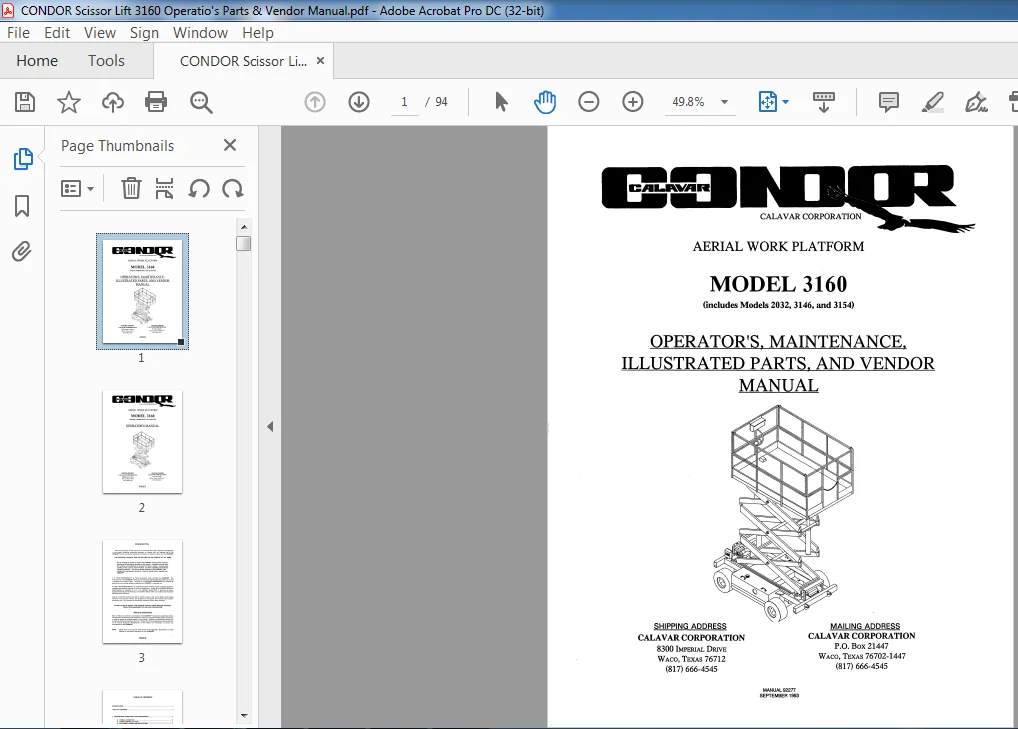The height and width of the screenshot is (729, 1018).
Task: Expand the fit page options arrow
Action: 786,102
